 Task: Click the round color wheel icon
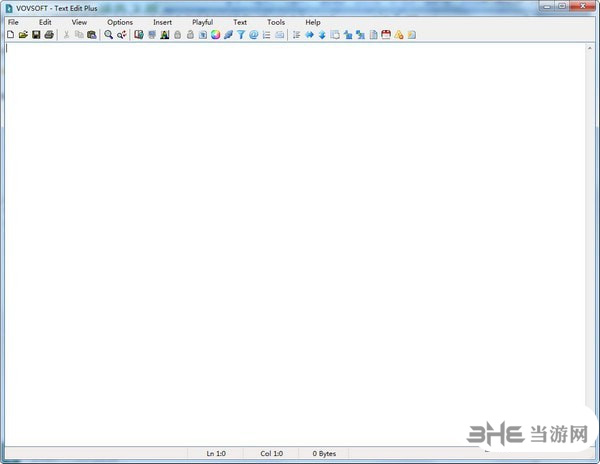click(x=215, y=35)
